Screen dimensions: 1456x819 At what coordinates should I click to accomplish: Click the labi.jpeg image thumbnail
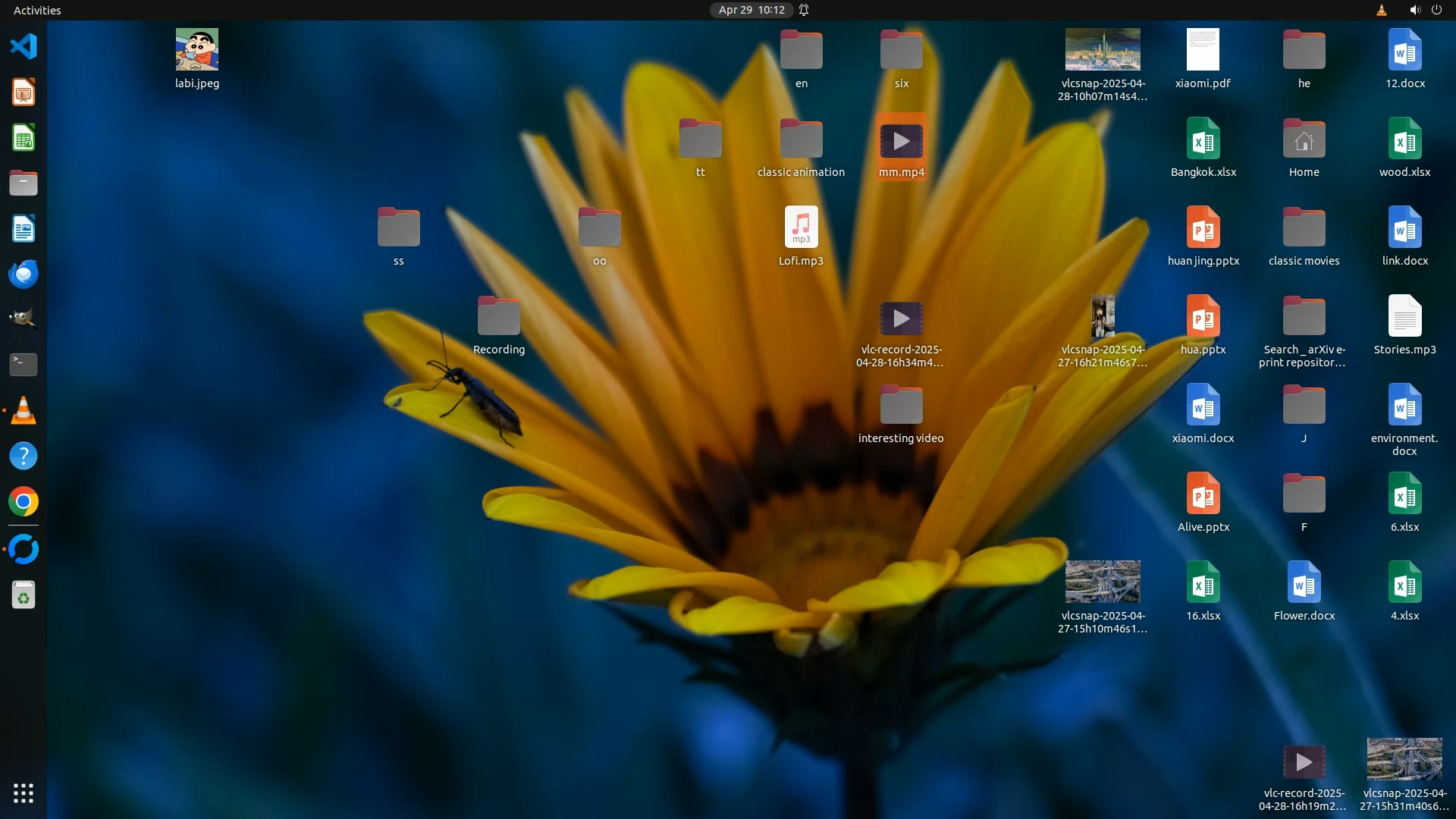tap(197, 50)
